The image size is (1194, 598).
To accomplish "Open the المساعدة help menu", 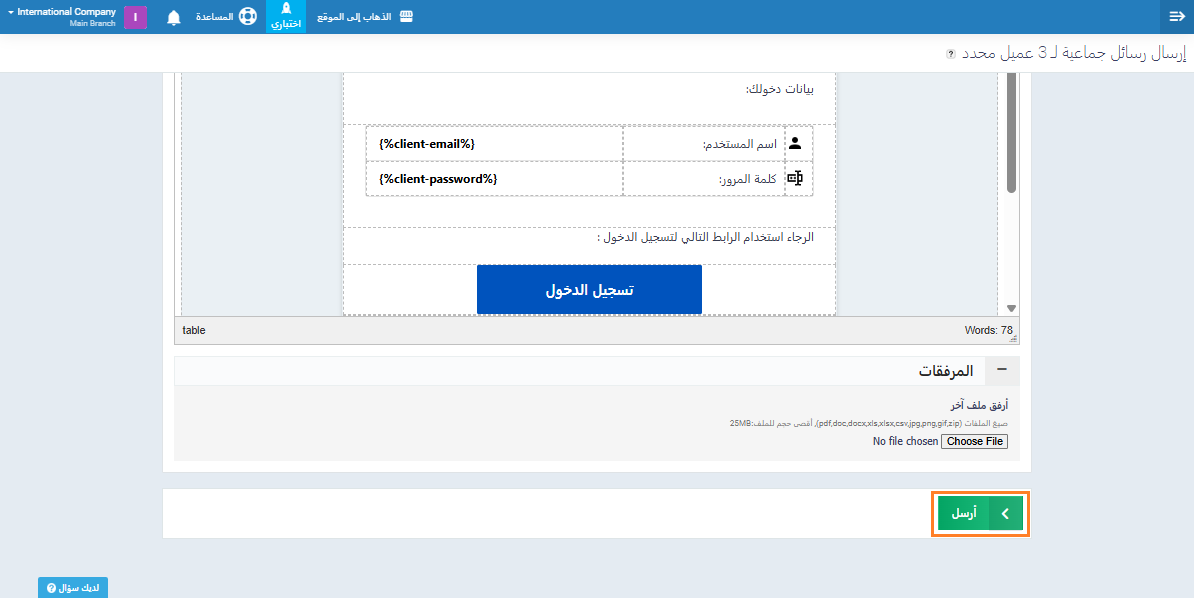I will pos(215,17).
